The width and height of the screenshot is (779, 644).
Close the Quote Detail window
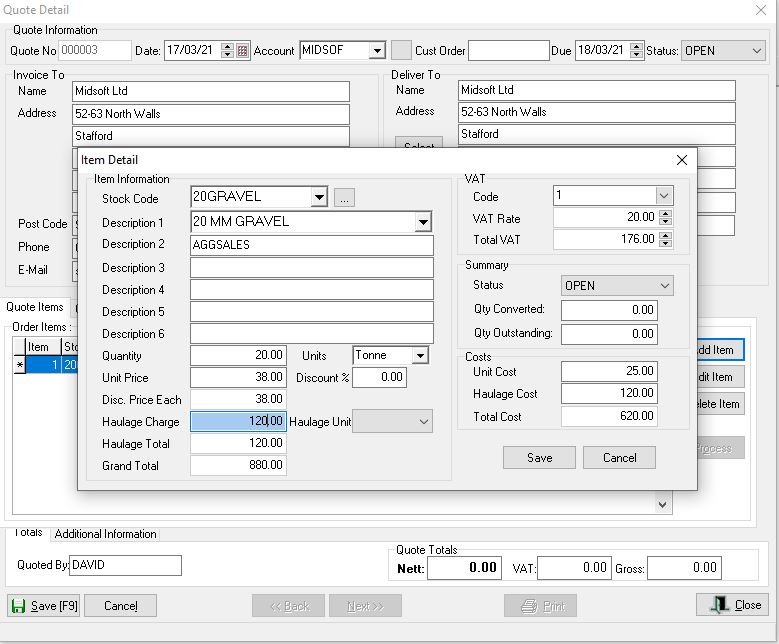(761, 9)
